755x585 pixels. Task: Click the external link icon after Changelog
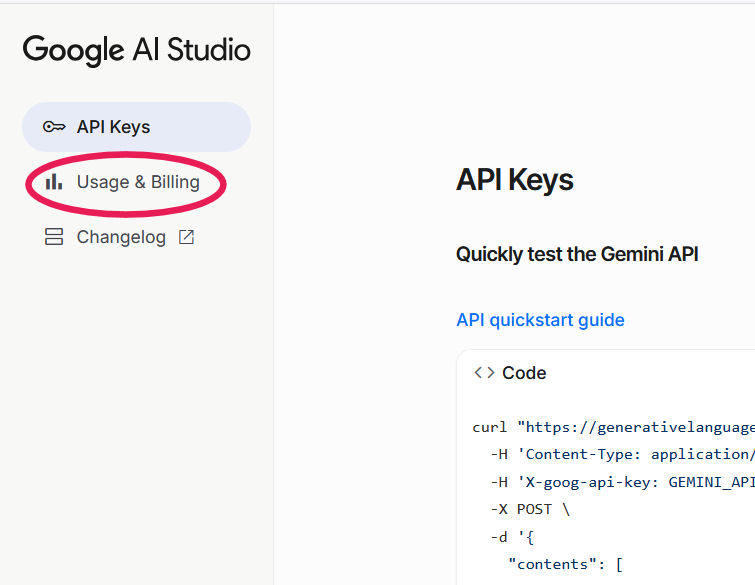[x=186, y=237]
